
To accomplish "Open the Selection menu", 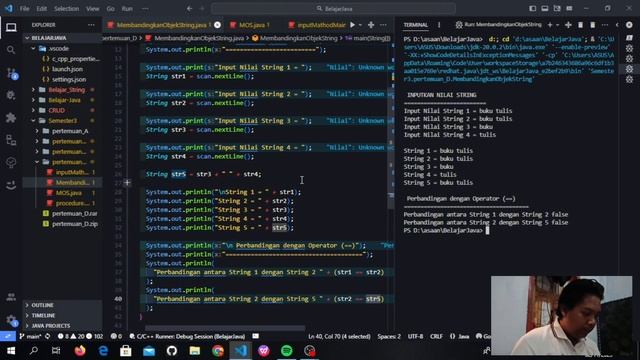I will click(67, 8).
